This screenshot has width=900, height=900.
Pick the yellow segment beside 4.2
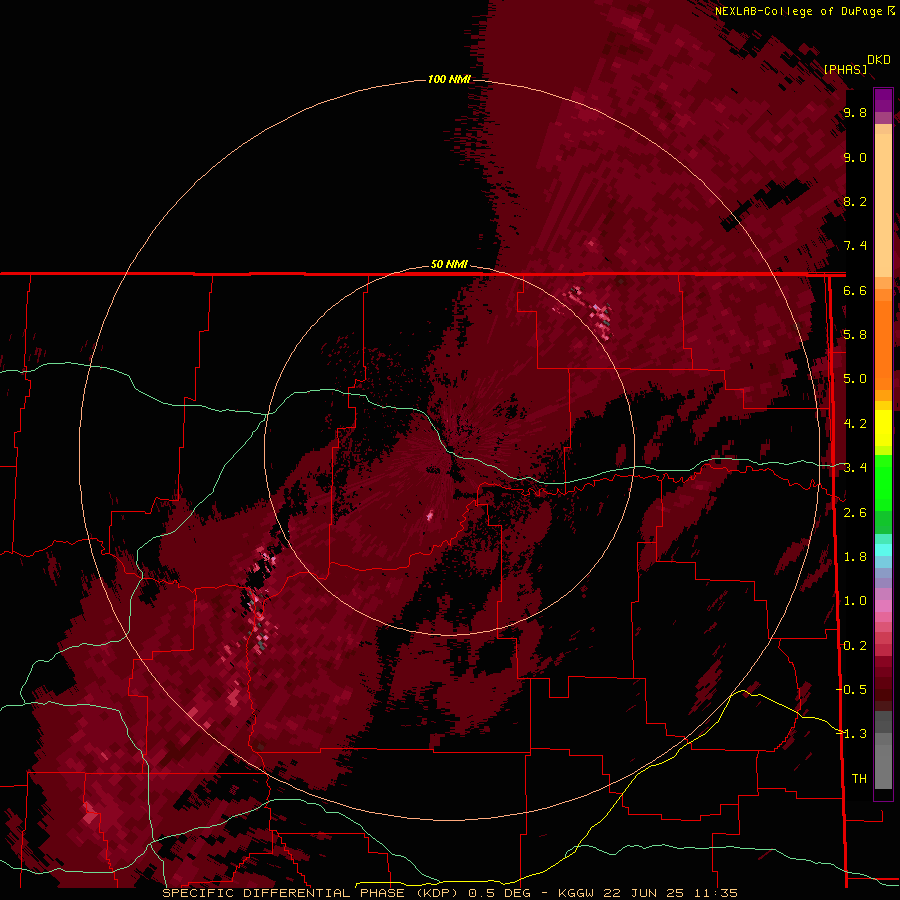coord(883,428)
